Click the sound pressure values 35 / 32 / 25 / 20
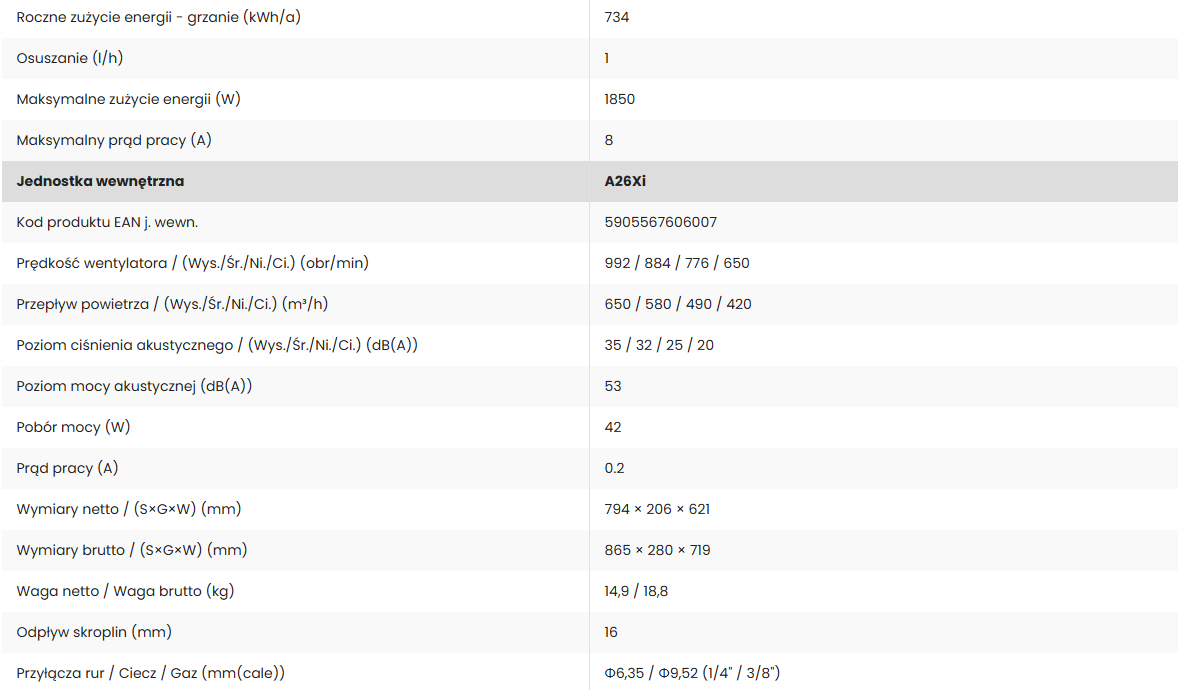1181x690 pixels. pos(658,345)
